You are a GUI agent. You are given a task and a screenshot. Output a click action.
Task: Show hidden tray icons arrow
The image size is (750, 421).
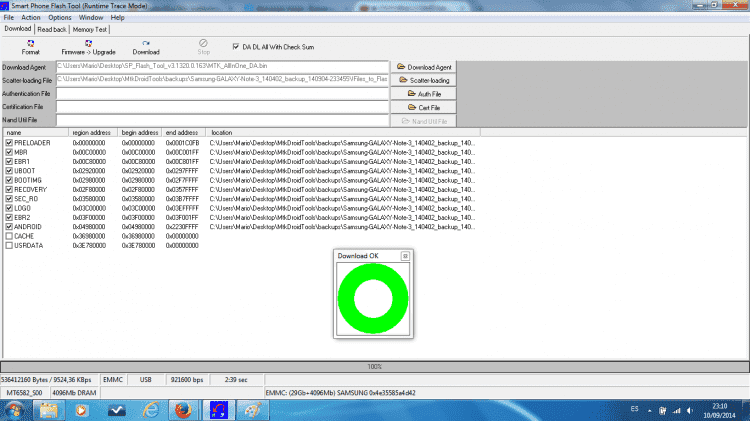[650, 410]
